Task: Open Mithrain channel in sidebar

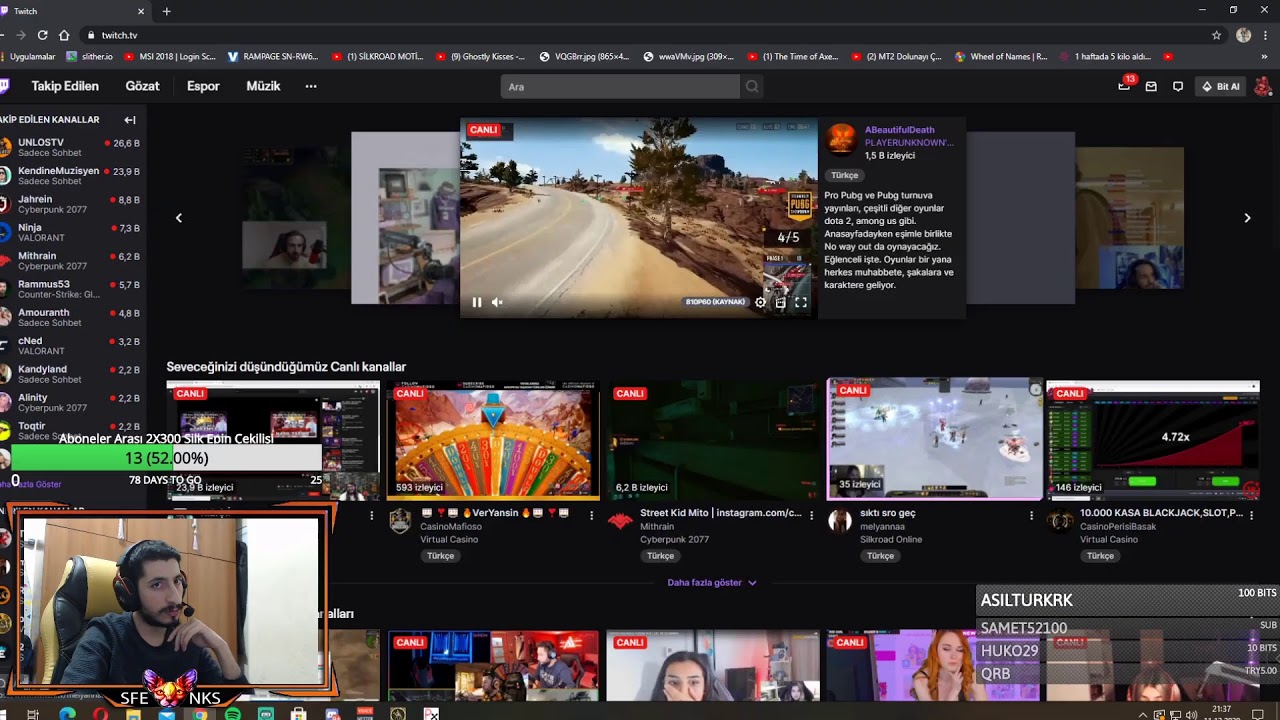Action: tap(72, 261)
